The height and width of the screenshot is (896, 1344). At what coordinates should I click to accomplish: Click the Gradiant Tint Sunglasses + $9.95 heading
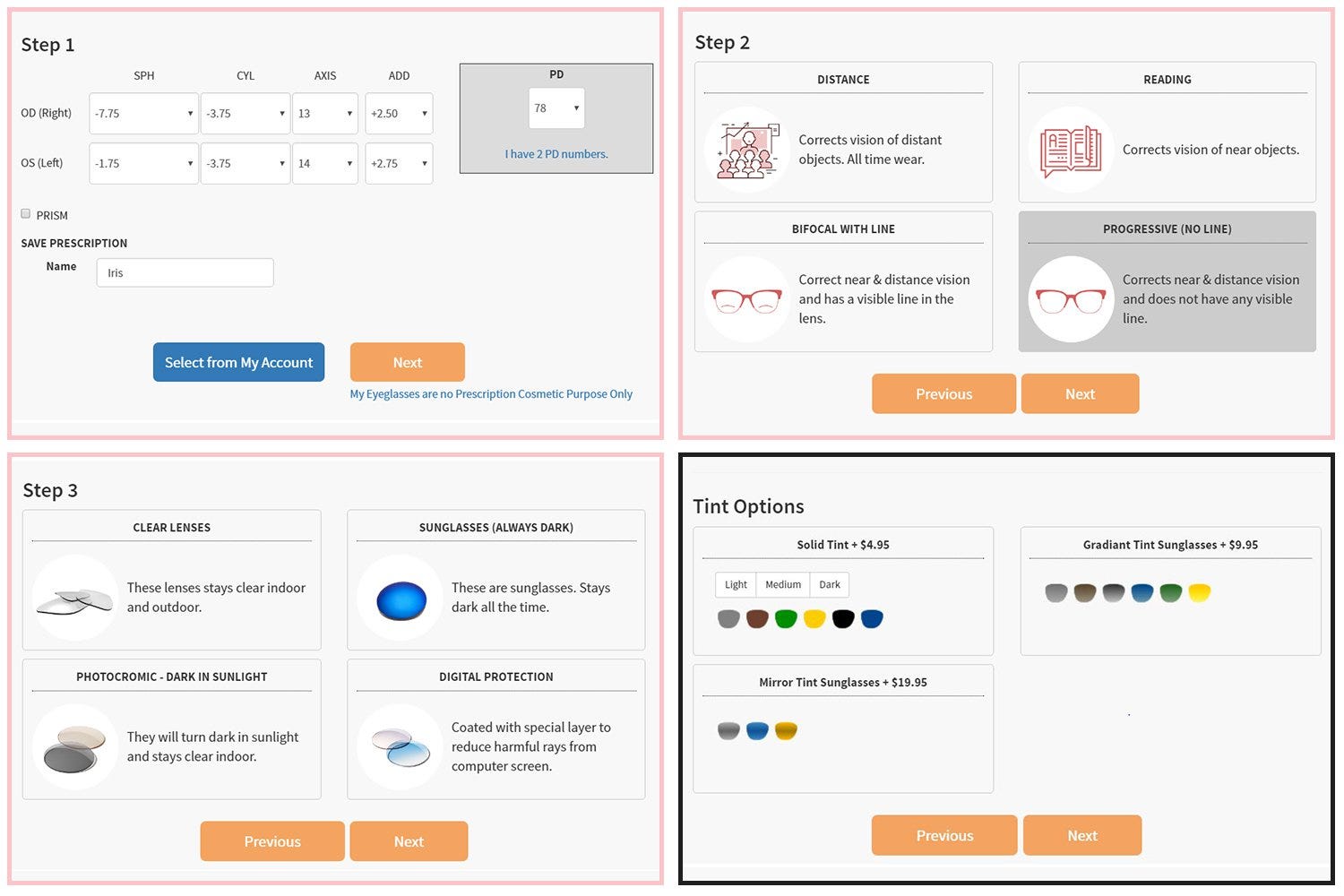[x=1170, y=545]
